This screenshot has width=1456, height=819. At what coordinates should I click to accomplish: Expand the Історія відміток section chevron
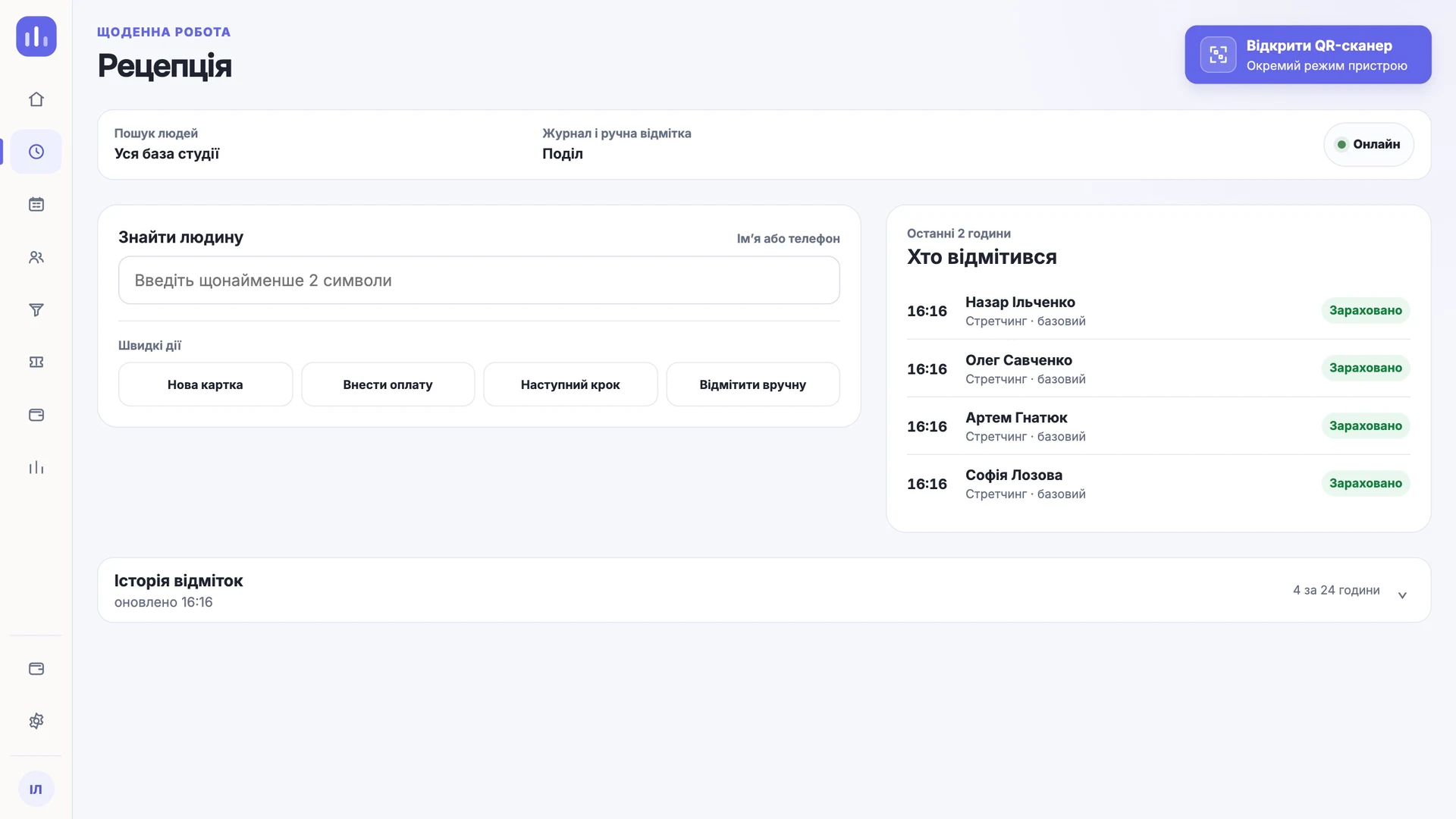pos(1402,595)
